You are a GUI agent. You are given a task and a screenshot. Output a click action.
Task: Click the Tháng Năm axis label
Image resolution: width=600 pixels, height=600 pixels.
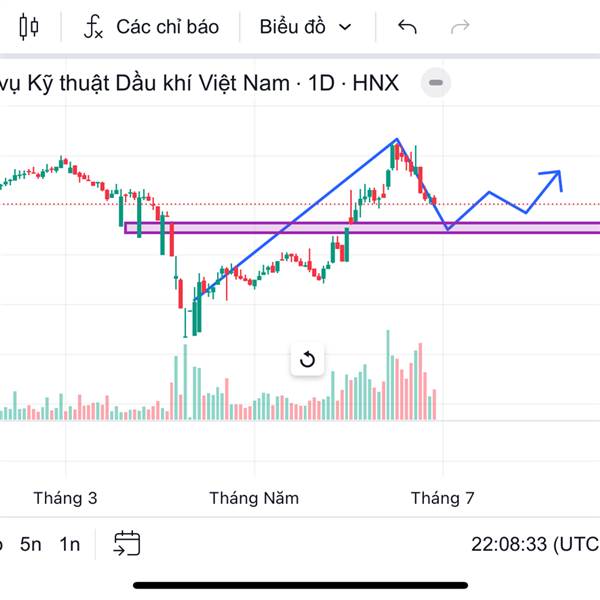click(254, 498)
